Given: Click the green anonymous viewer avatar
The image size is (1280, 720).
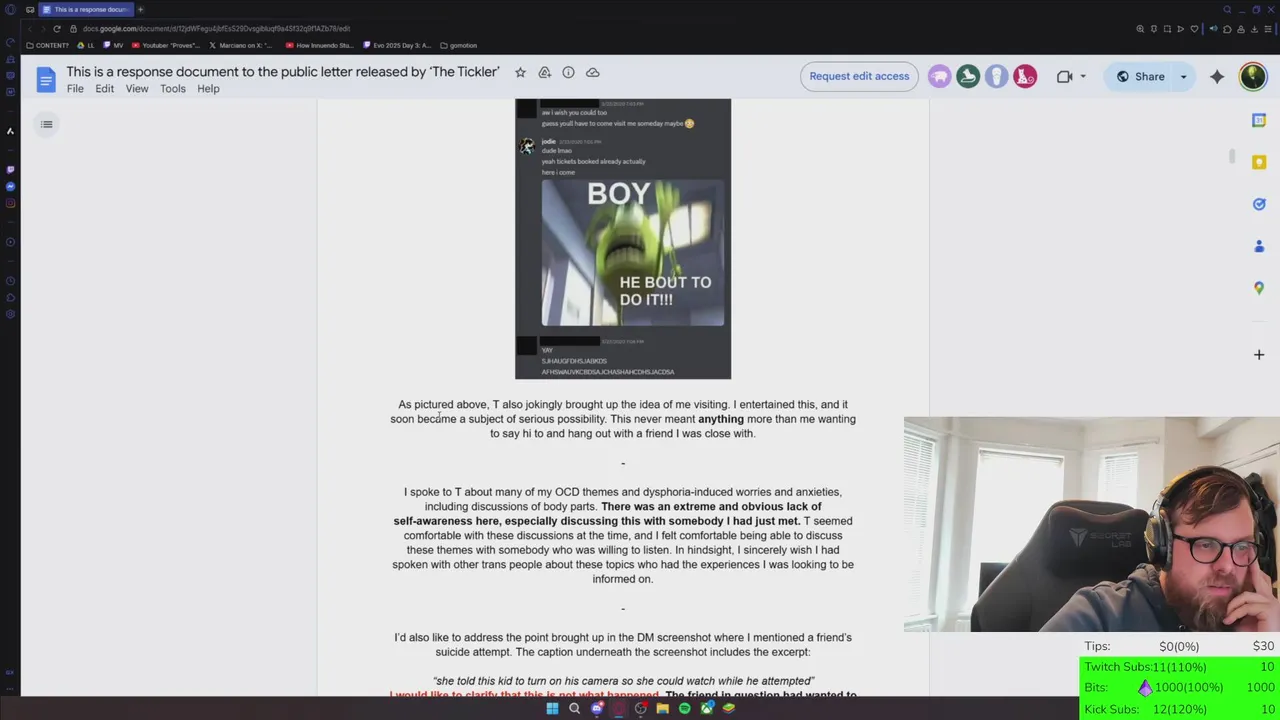Looking at the screenshot, I should (968, 76).
